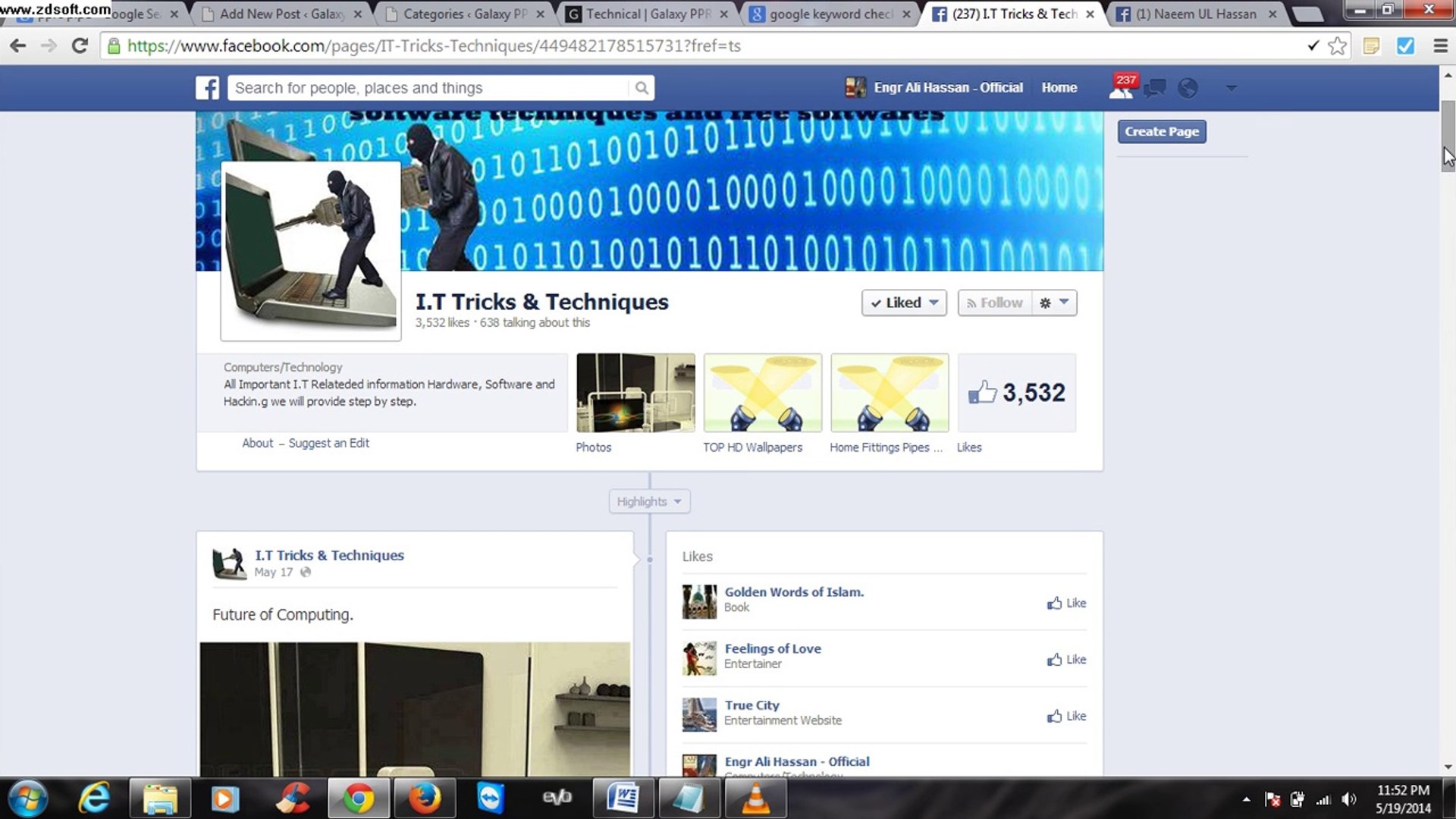This screenshot has height=819, width=1456.
Task: Like the Golden Words of Islam page
Action: pyautogui.click(x=1066, y=603)
